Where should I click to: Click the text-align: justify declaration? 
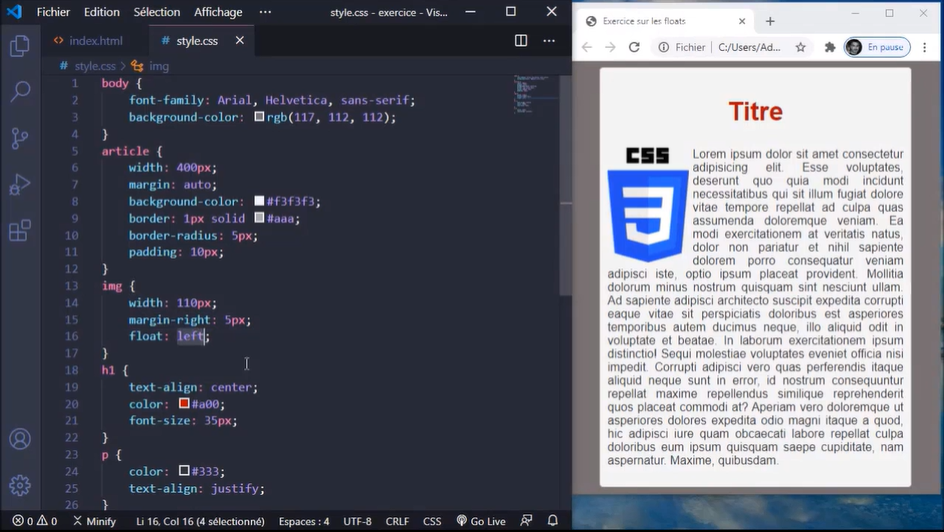(197, 489)
